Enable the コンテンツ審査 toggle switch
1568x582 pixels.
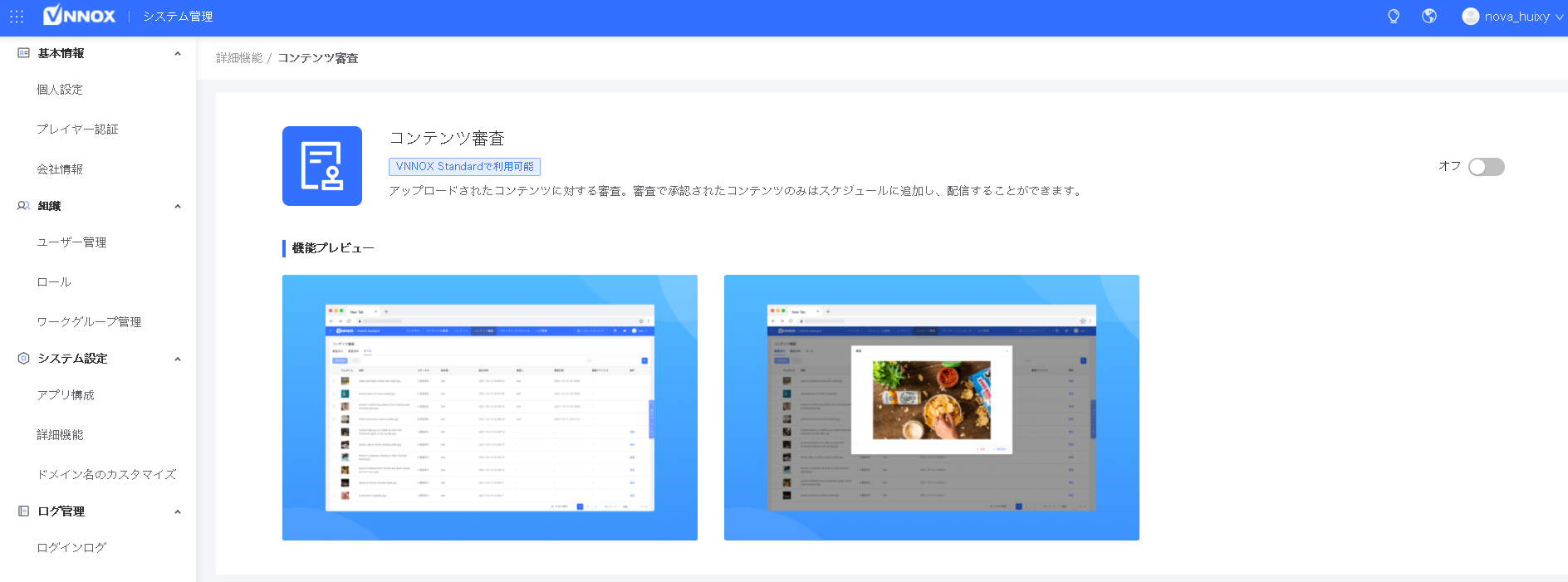1486,167
